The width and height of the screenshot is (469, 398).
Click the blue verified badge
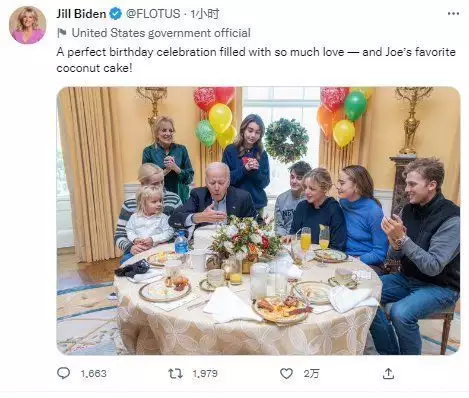pos(116,14)
